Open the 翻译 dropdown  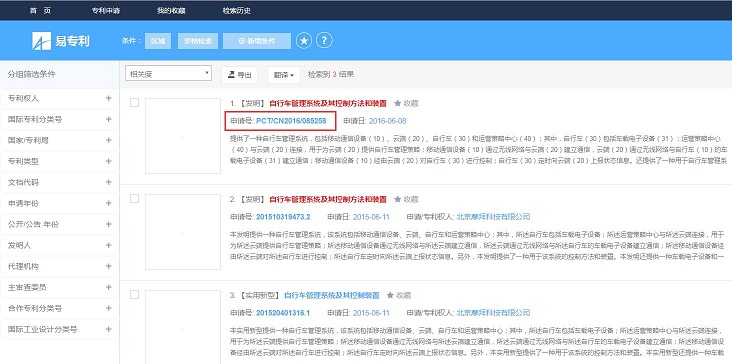coord(284,75)
